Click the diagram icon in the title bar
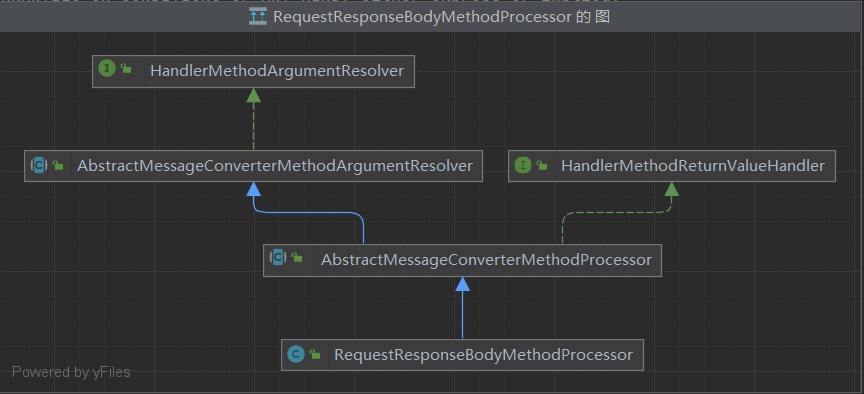The image size is (864, 394). click(x=257, y=17)
